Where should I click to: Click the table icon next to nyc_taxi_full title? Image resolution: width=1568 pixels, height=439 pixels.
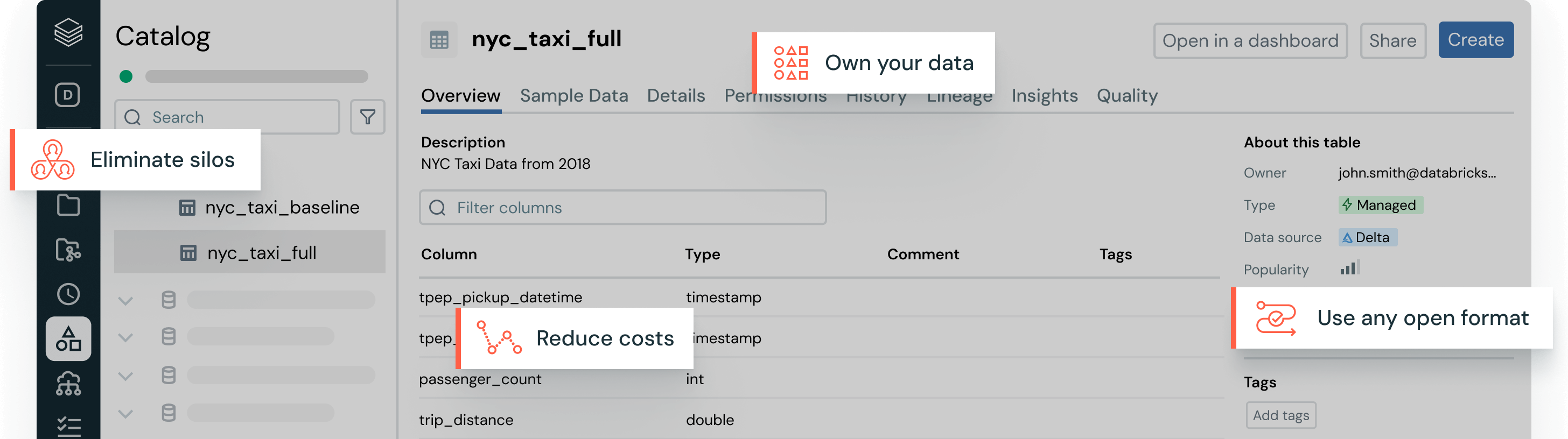[439, 40]
